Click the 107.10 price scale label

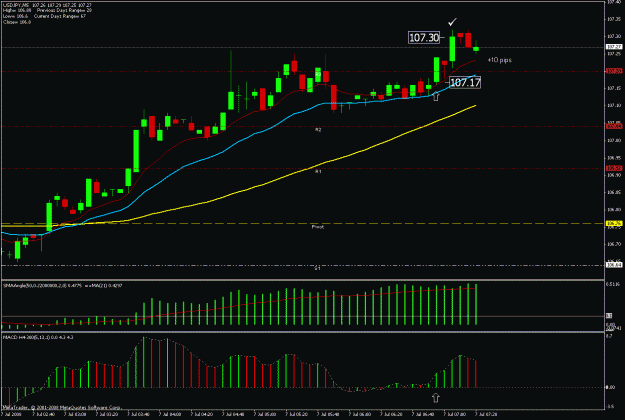(614, 106)
